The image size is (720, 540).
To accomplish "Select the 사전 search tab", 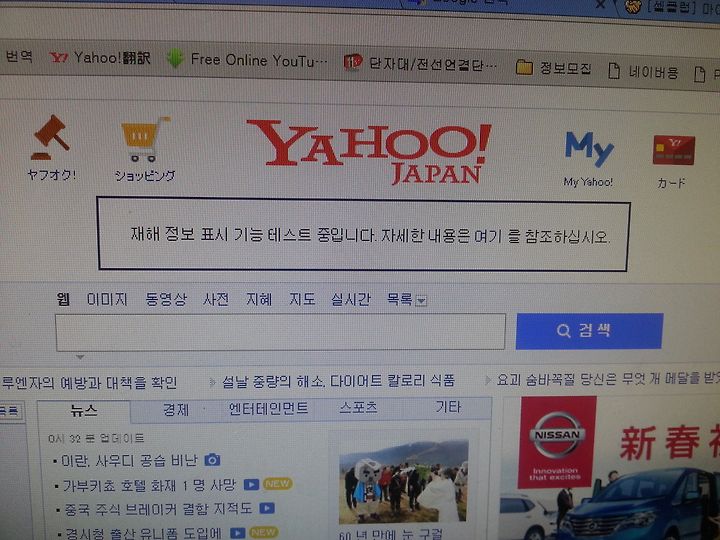I will click(216, 299).
